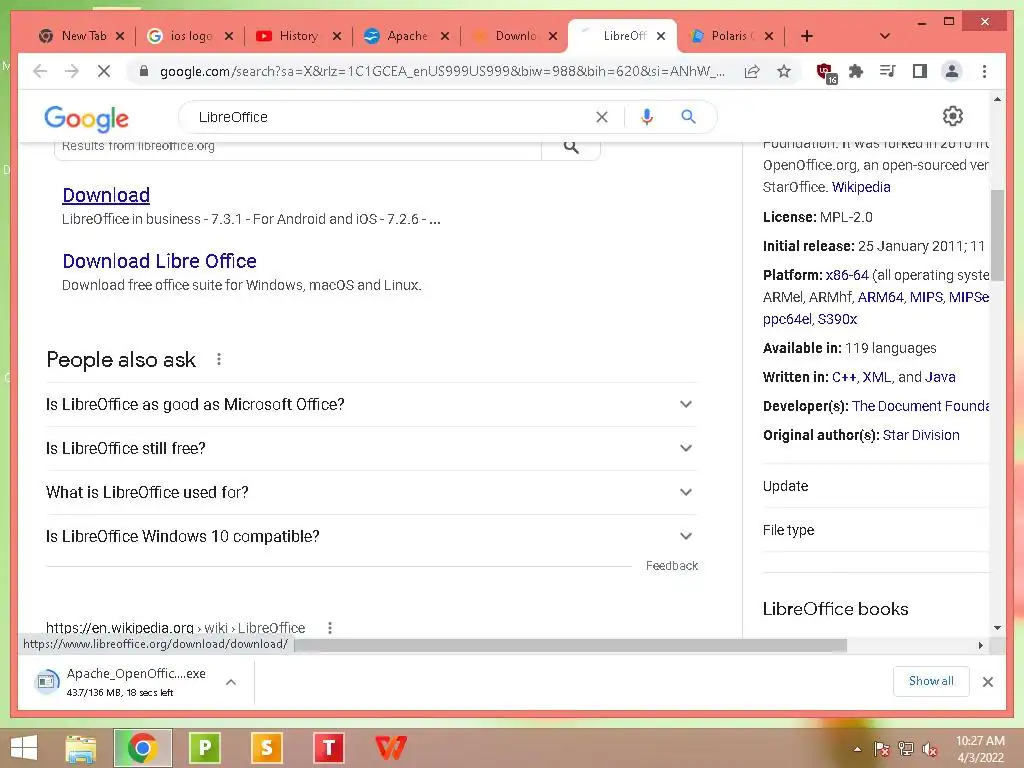Expand the File type section
The height and width of the screenshot is (768, 1024).
[876, 530]
